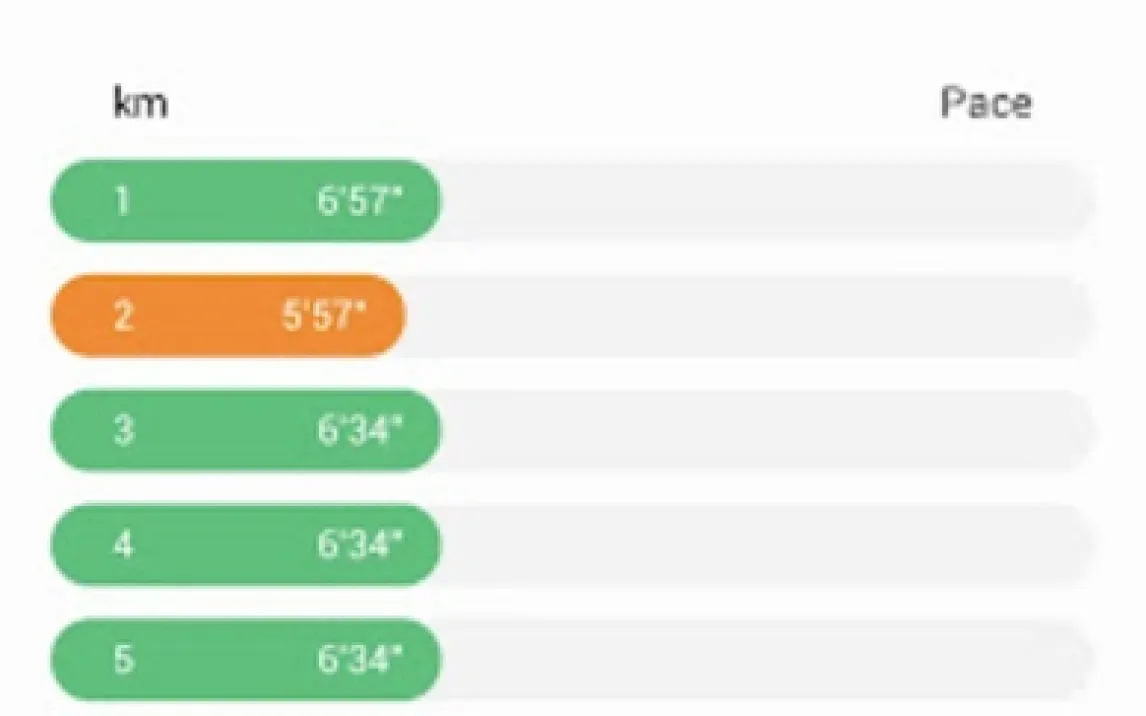Click the split number 2 label
1146x716 pixels.
click(x=124, y=315)
